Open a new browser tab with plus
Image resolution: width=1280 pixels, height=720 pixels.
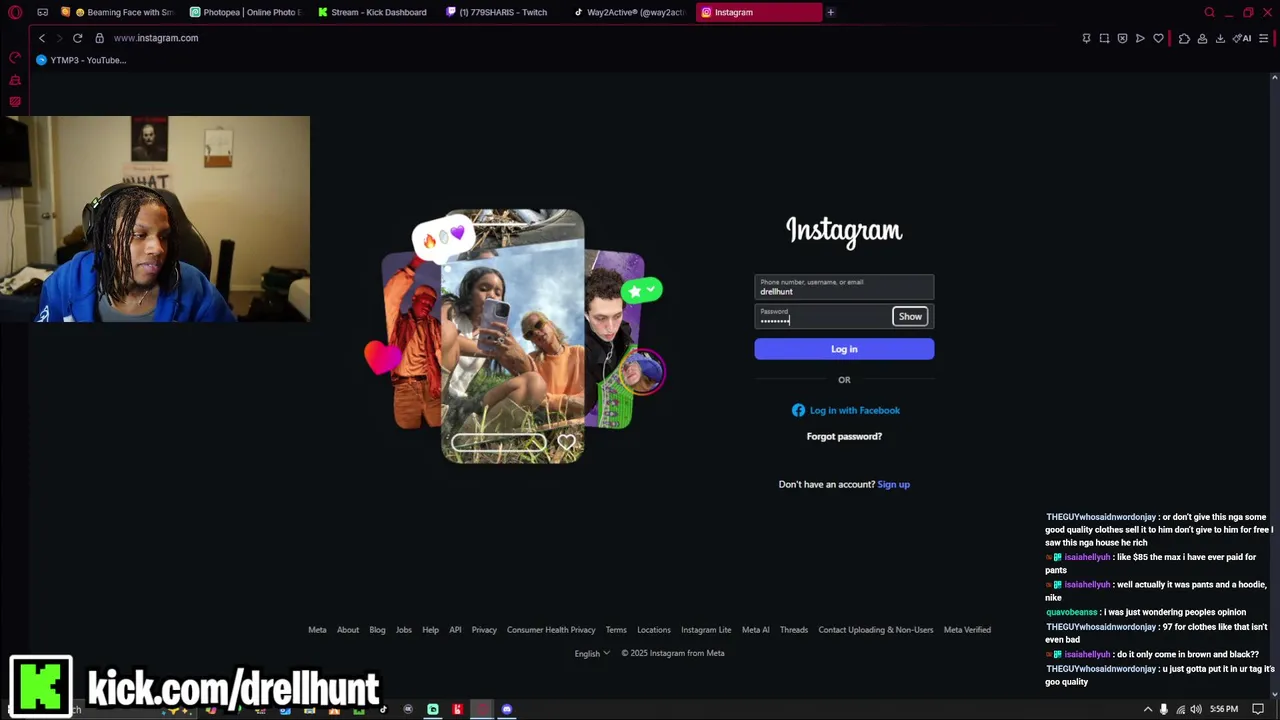830,12
